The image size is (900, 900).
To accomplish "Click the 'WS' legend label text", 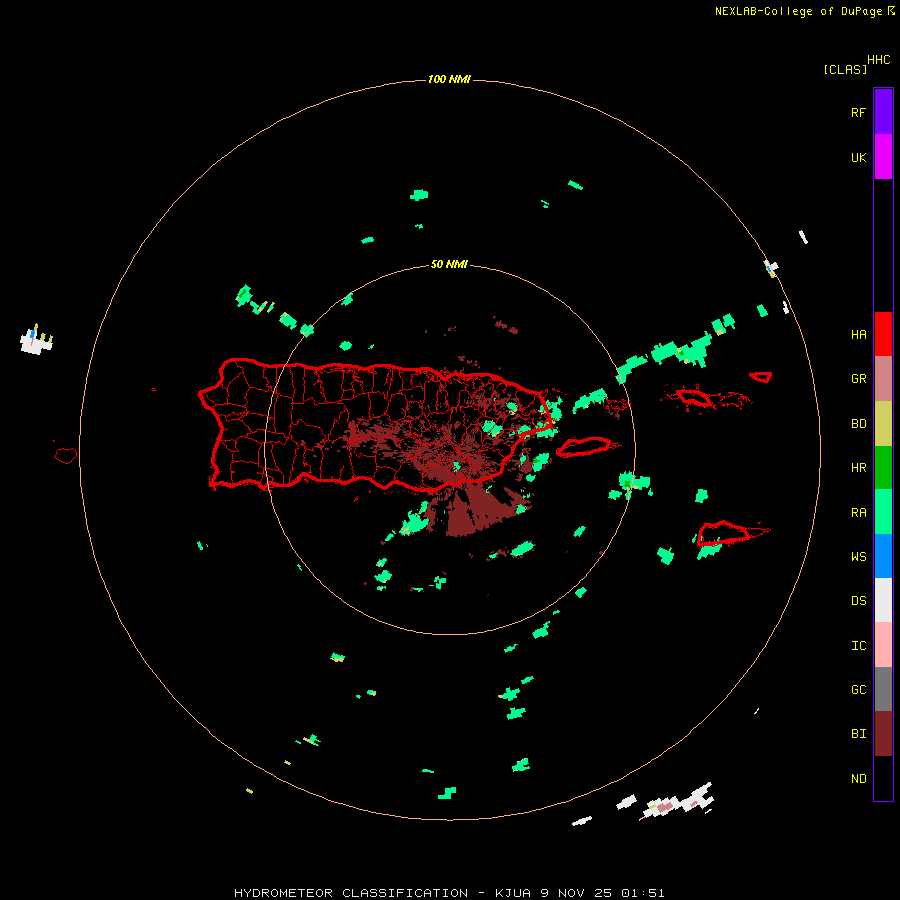I will (x=858, y=556).
